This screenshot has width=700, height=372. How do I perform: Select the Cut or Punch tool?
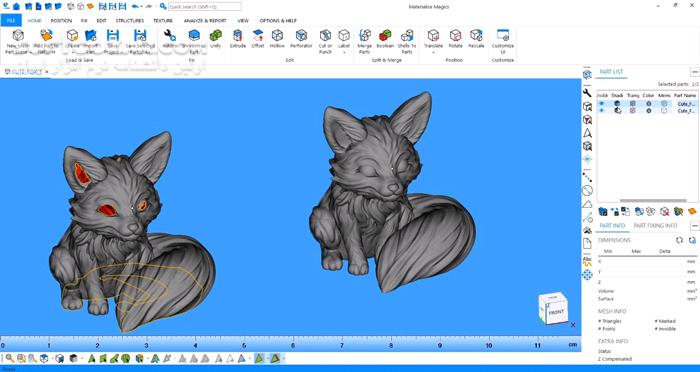tap(325, 42)
